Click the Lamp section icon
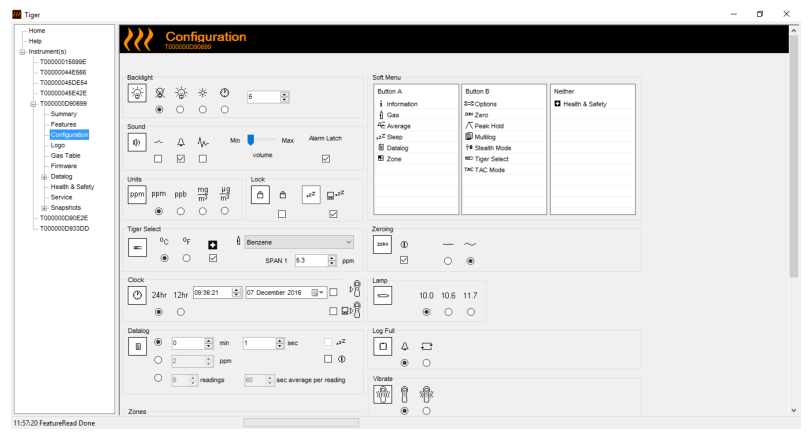 point(383,296)
